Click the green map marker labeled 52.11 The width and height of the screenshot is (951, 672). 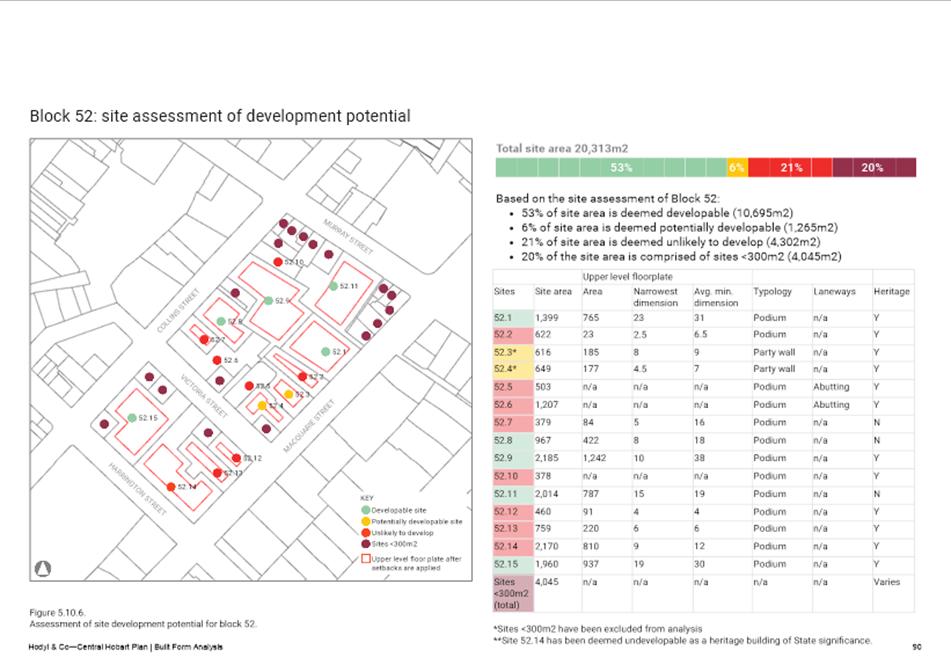tap(333, 286)
